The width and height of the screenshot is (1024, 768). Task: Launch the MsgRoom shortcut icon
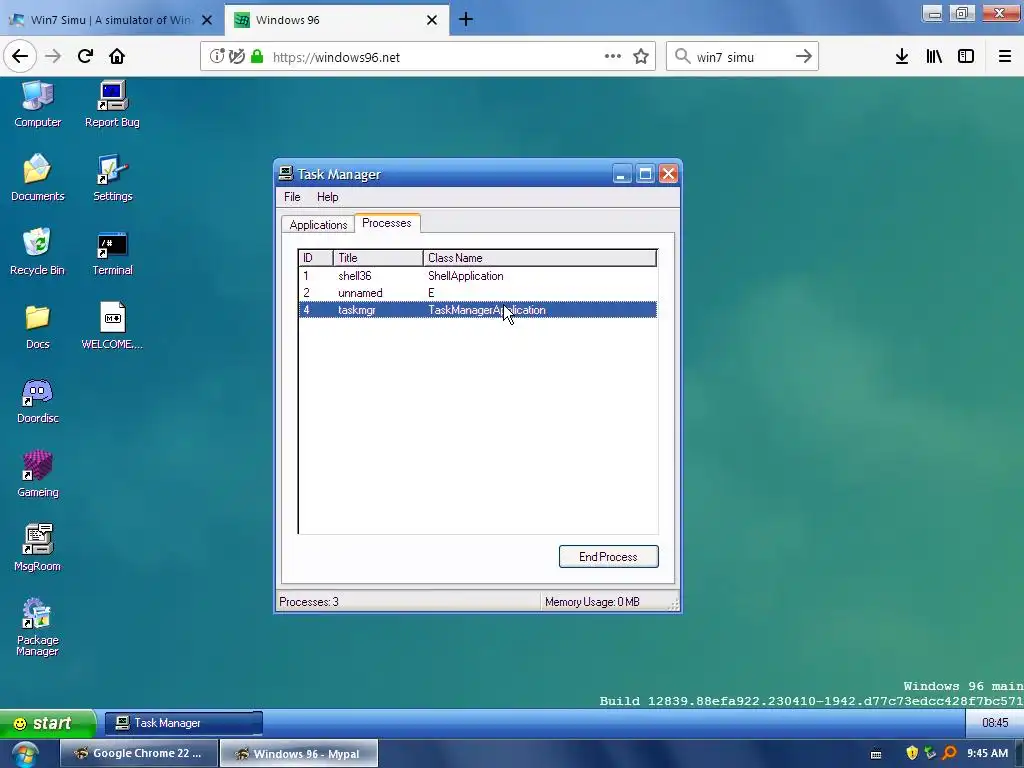coord(37,548)
